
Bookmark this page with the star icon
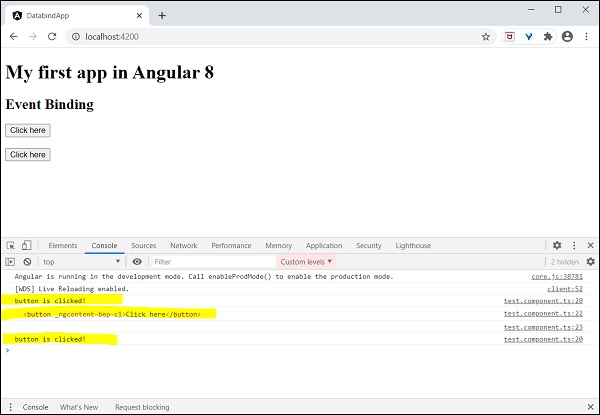(x=486, y=37)
